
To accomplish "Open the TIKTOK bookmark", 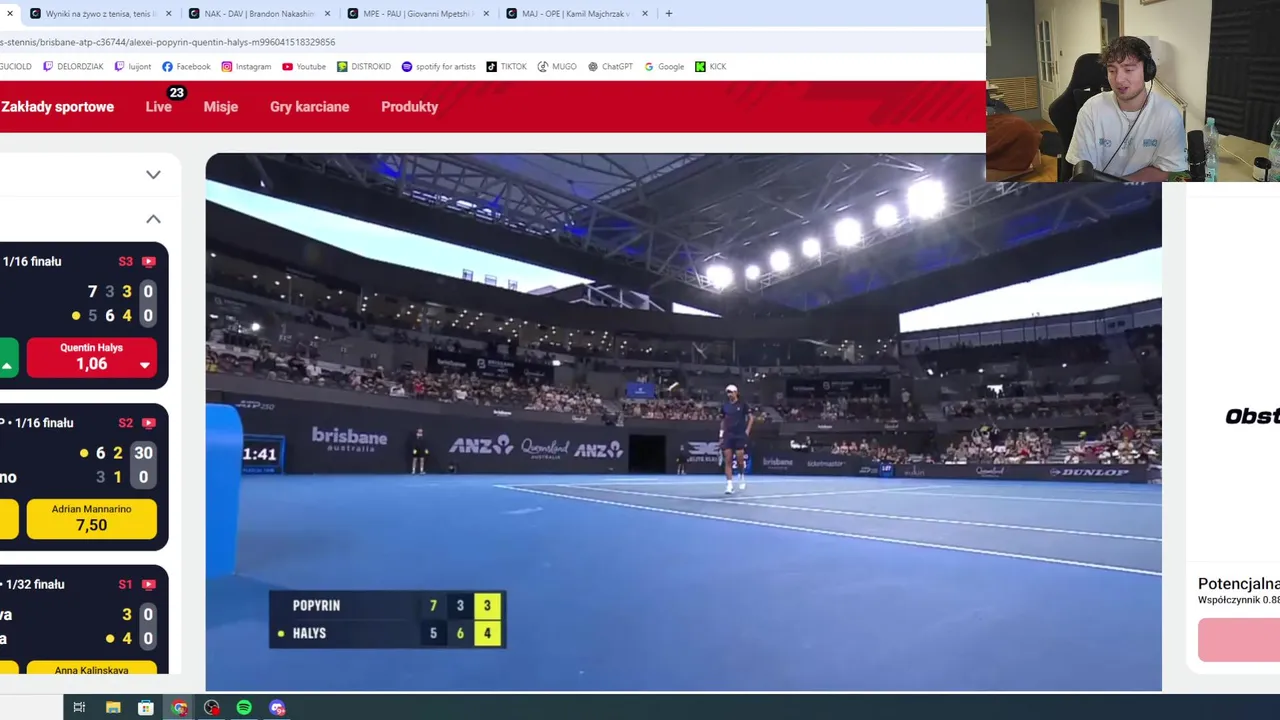I will click(507, 66).
